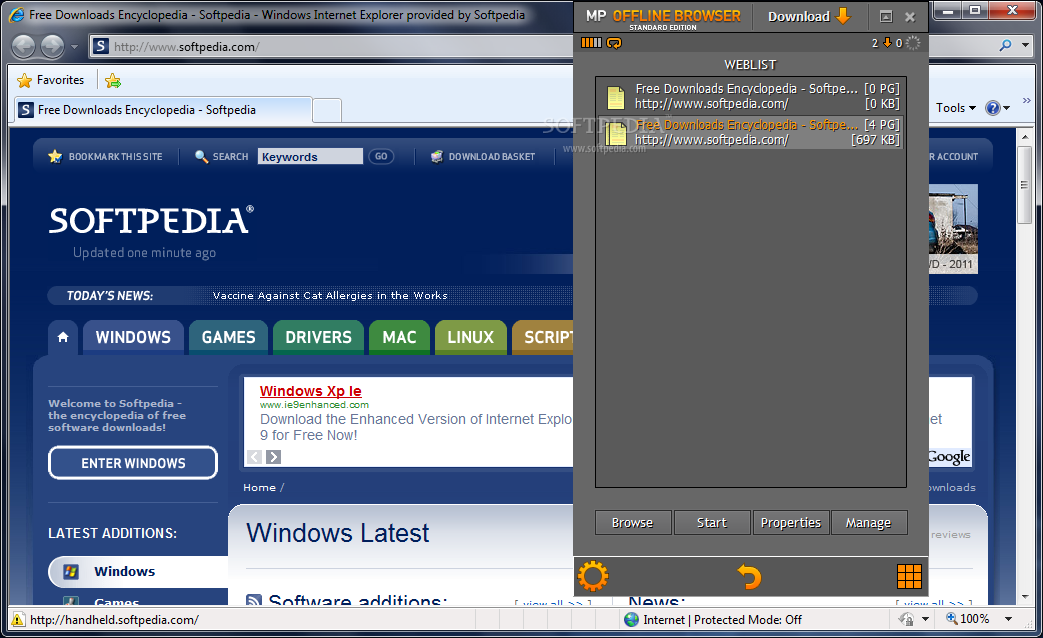
Task: Open recent pages dropdown next to Forward
Action: (74, 47)
